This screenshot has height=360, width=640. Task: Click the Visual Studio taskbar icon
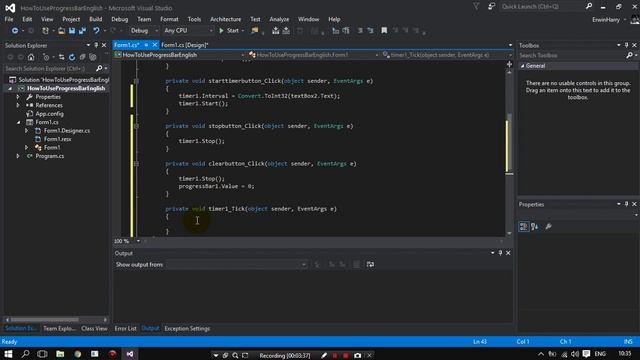coord(130,354)
